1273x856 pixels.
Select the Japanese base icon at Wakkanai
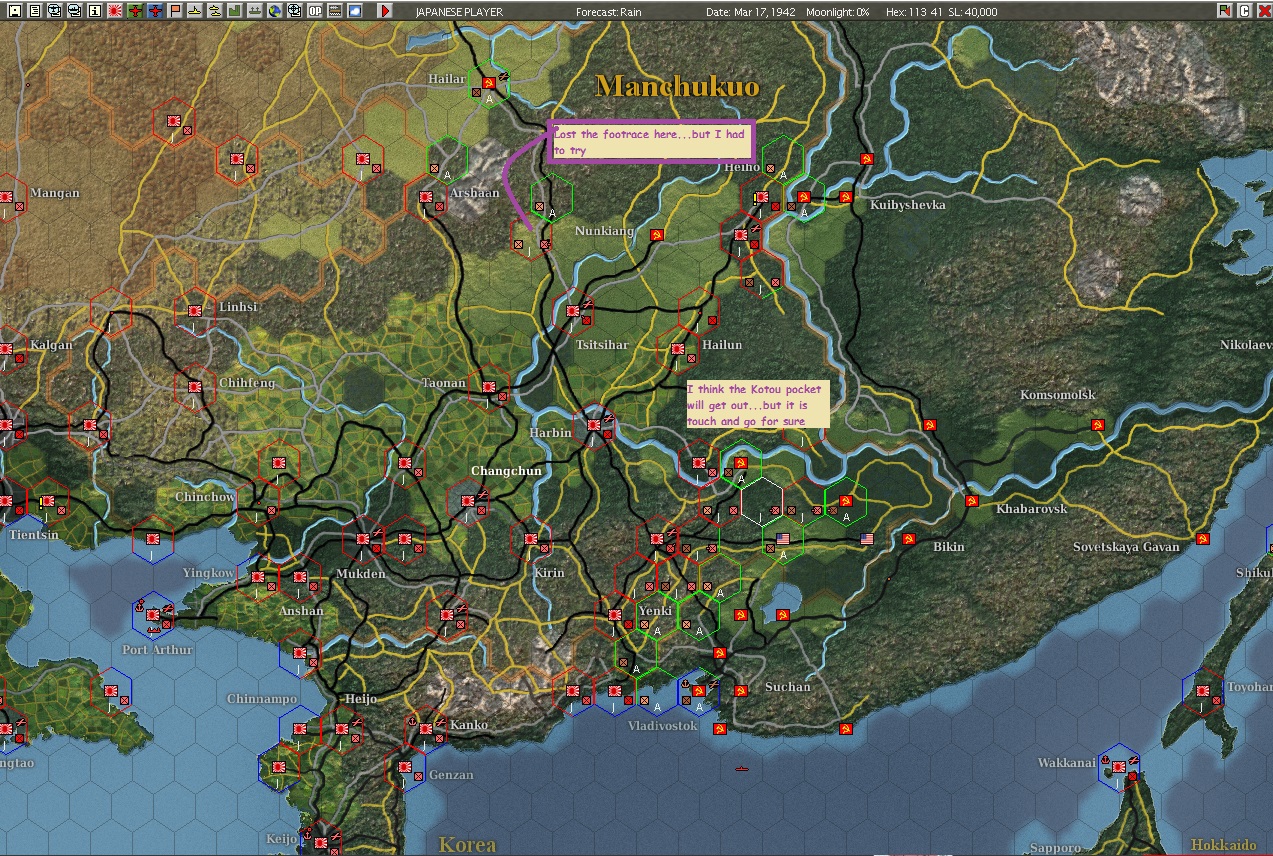[x=1118, y=767]
